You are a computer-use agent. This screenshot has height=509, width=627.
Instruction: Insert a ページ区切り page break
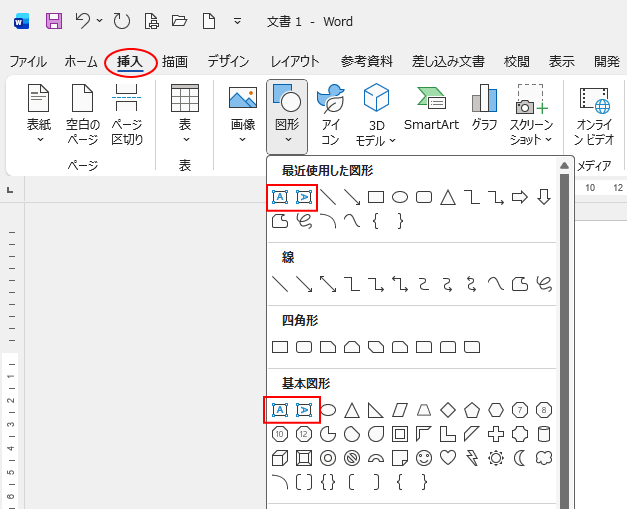click(x=127, y=114)
